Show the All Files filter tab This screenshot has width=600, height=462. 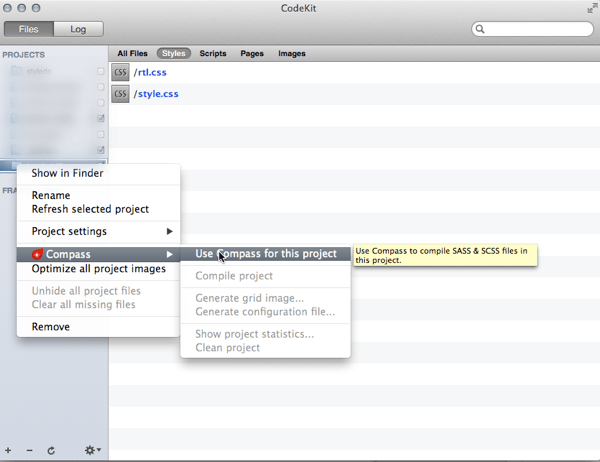coord(132,54)
